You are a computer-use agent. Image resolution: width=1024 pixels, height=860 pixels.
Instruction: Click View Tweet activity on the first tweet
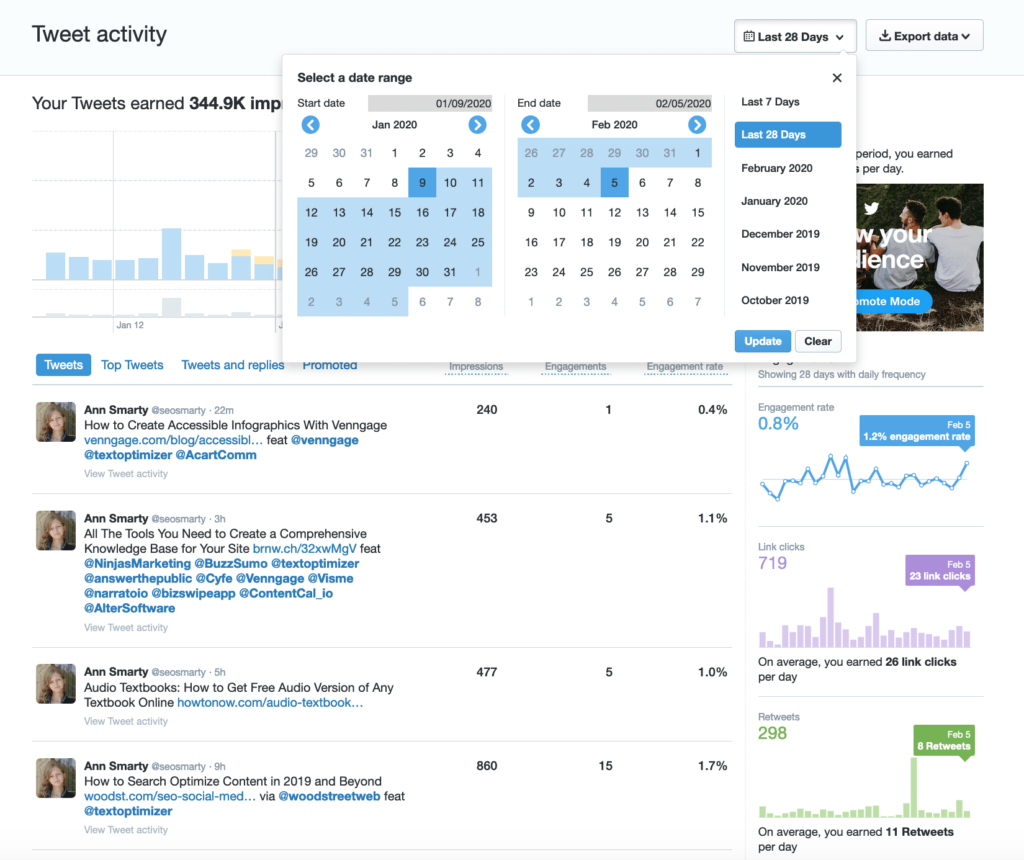point(125,472)
